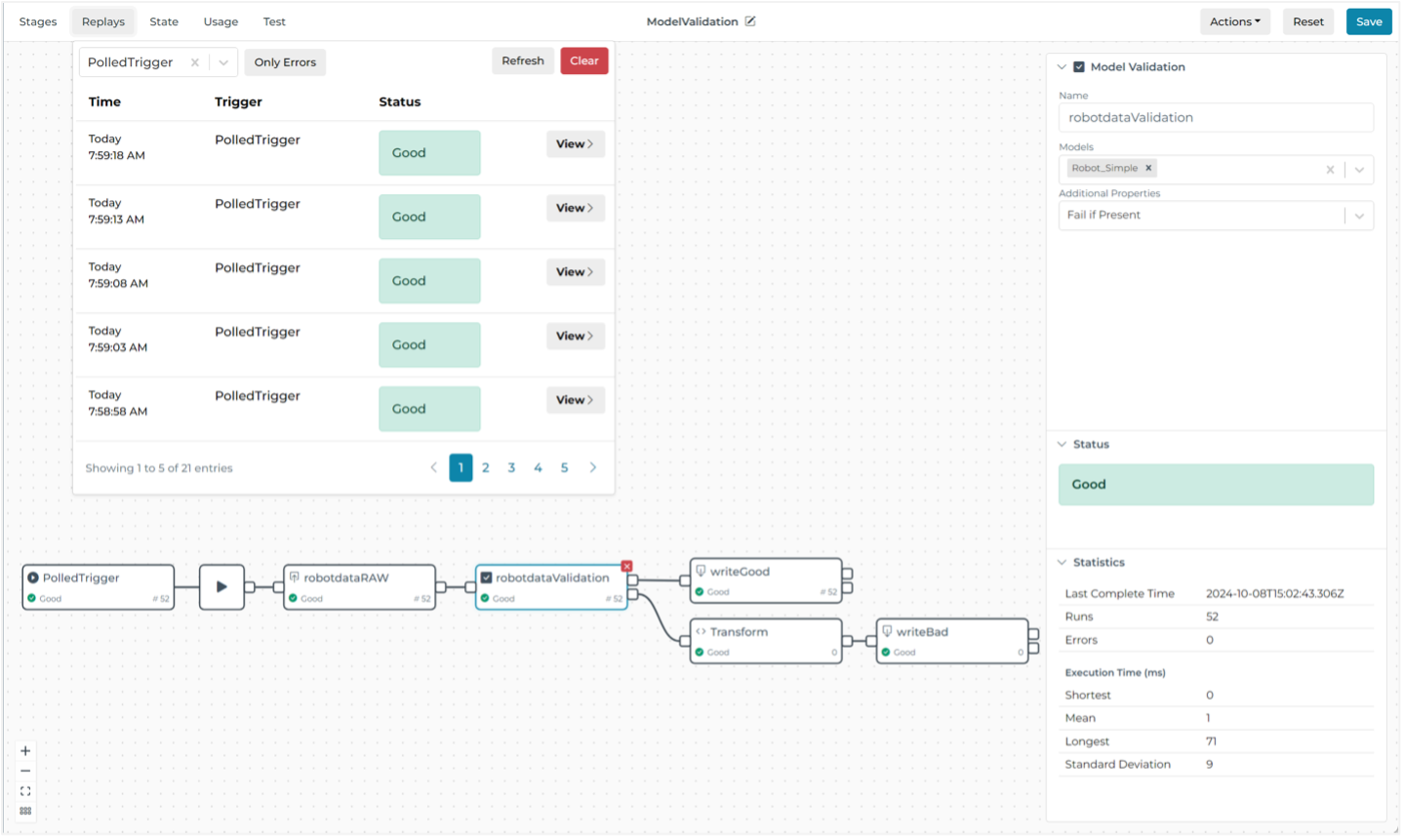Toggle the checkbox on the robotdataValidation node
This screenshot has width=1404, height=840.
tap(487, 576)
